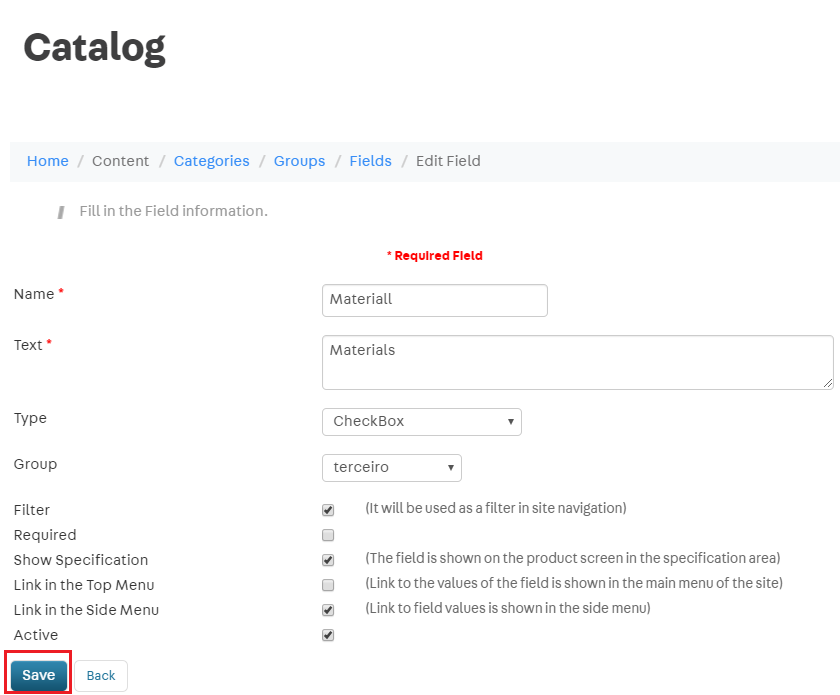Image resolution: width=840 pixels, height=695 pixels.
Task: Click the Back button
Action: [x=100, y=675]
